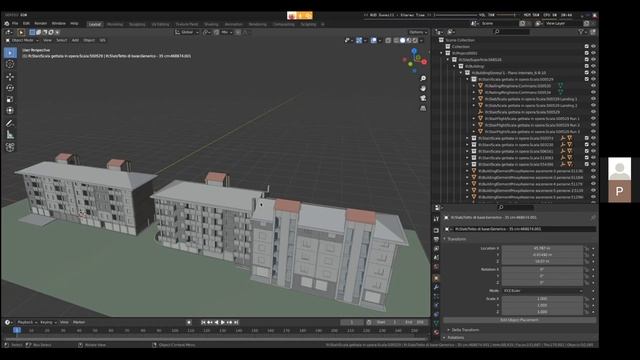Activate the Cursor tool
640x360 pixels.
pyautogui.click(x=10, y=64)
